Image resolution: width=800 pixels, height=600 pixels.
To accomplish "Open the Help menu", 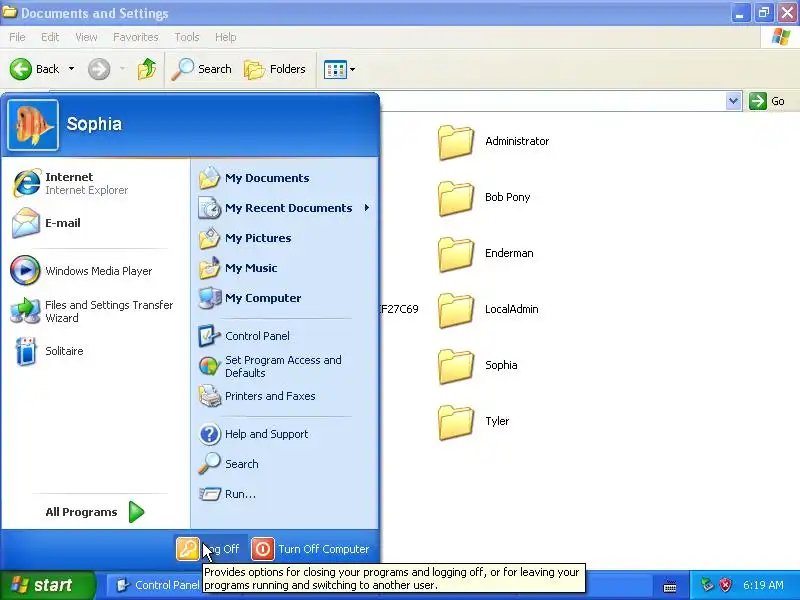I will tap(226, 37).
